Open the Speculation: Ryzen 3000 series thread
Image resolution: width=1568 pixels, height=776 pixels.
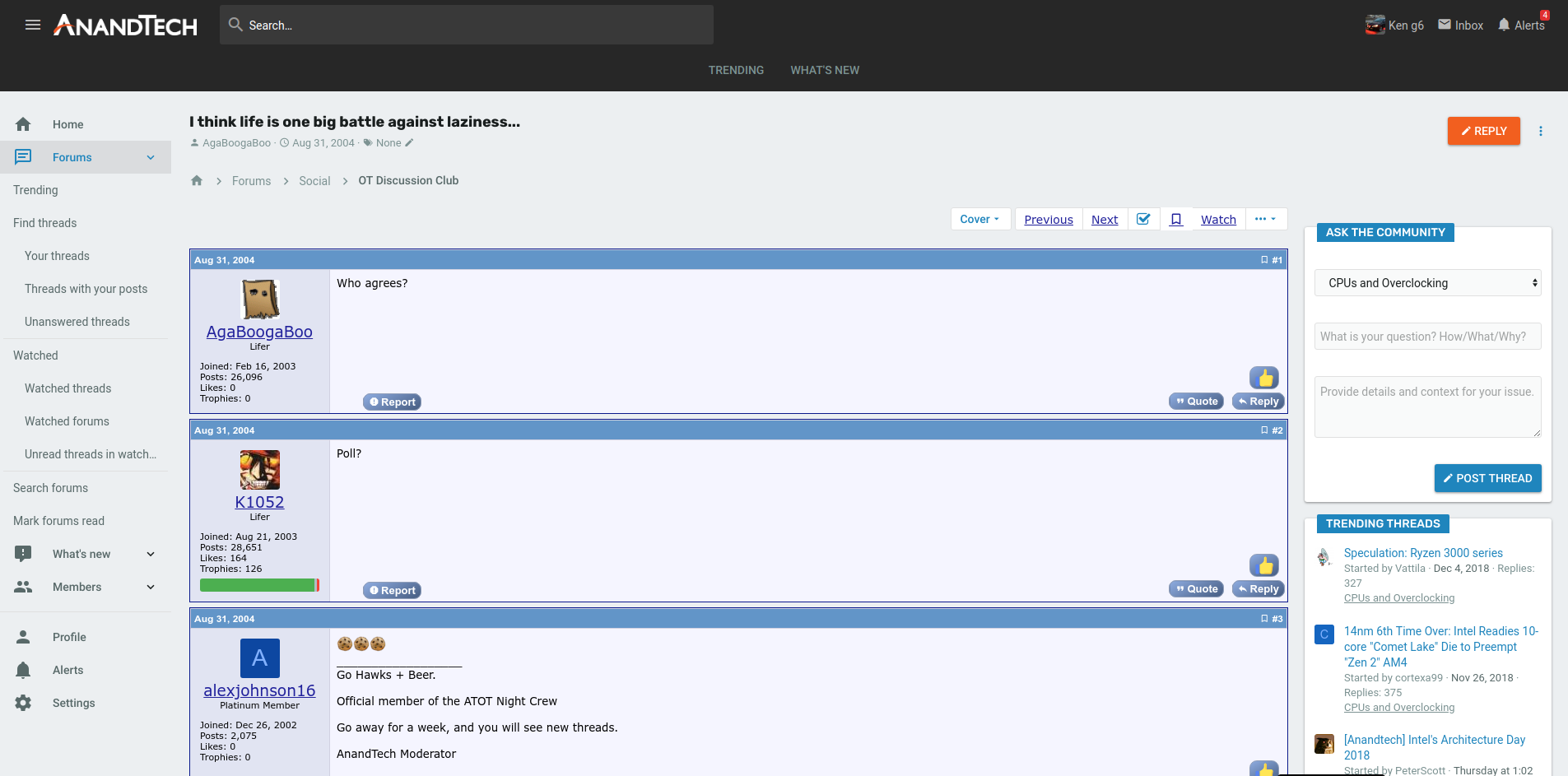click(1422, 553)
